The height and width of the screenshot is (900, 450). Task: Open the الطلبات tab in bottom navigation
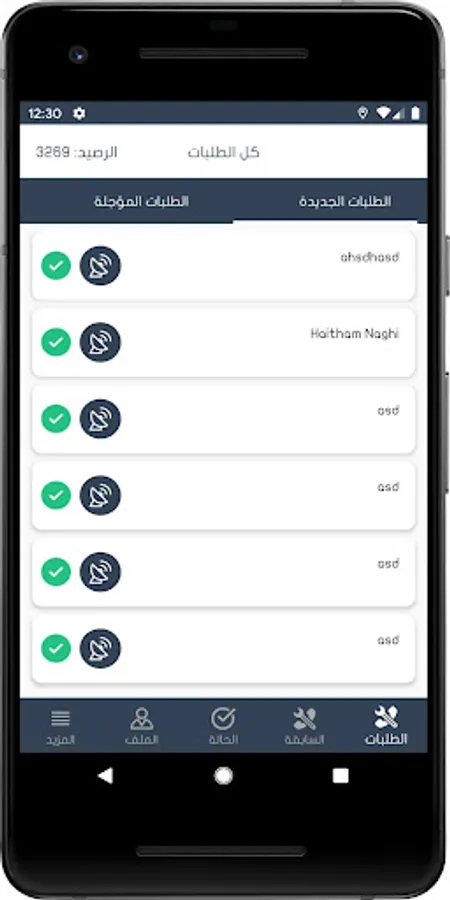(386, 726)
